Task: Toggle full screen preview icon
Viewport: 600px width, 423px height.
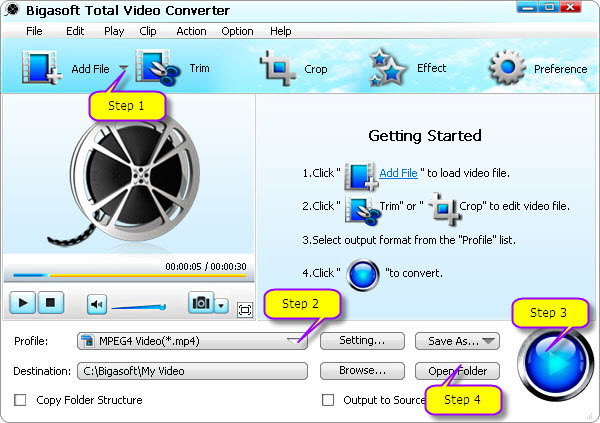Action: [245, 309]
